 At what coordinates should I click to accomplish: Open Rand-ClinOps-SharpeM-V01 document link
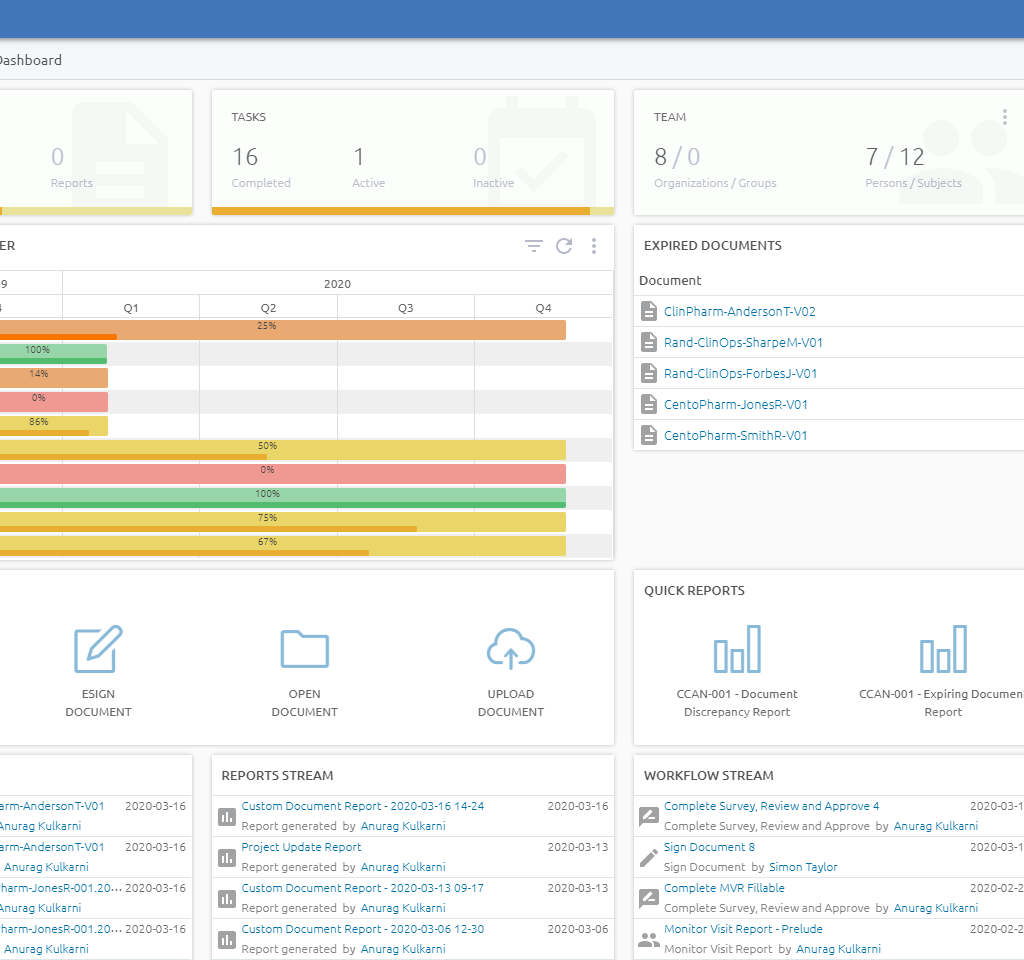pyautogui.click(x=743, y=343)
